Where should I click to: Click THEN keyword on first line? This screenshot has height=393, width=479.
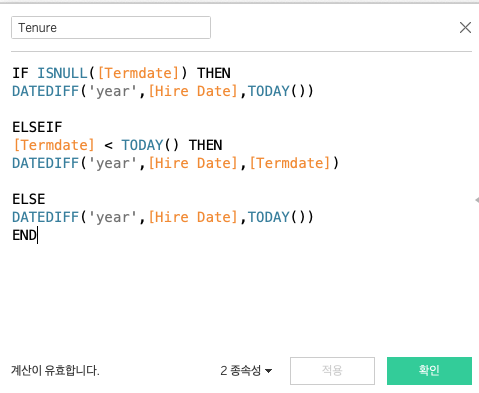[x=214, y=73]
